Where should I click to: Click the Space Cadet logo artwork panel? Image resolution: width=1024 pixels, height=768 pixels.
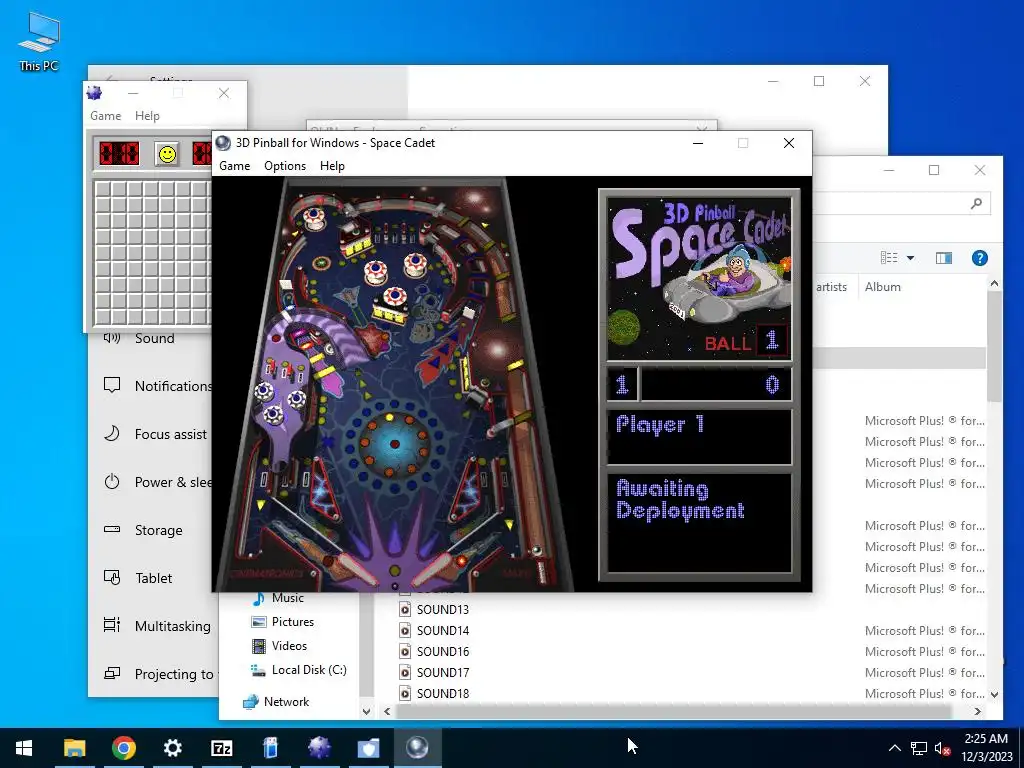(x=699, y=280)
